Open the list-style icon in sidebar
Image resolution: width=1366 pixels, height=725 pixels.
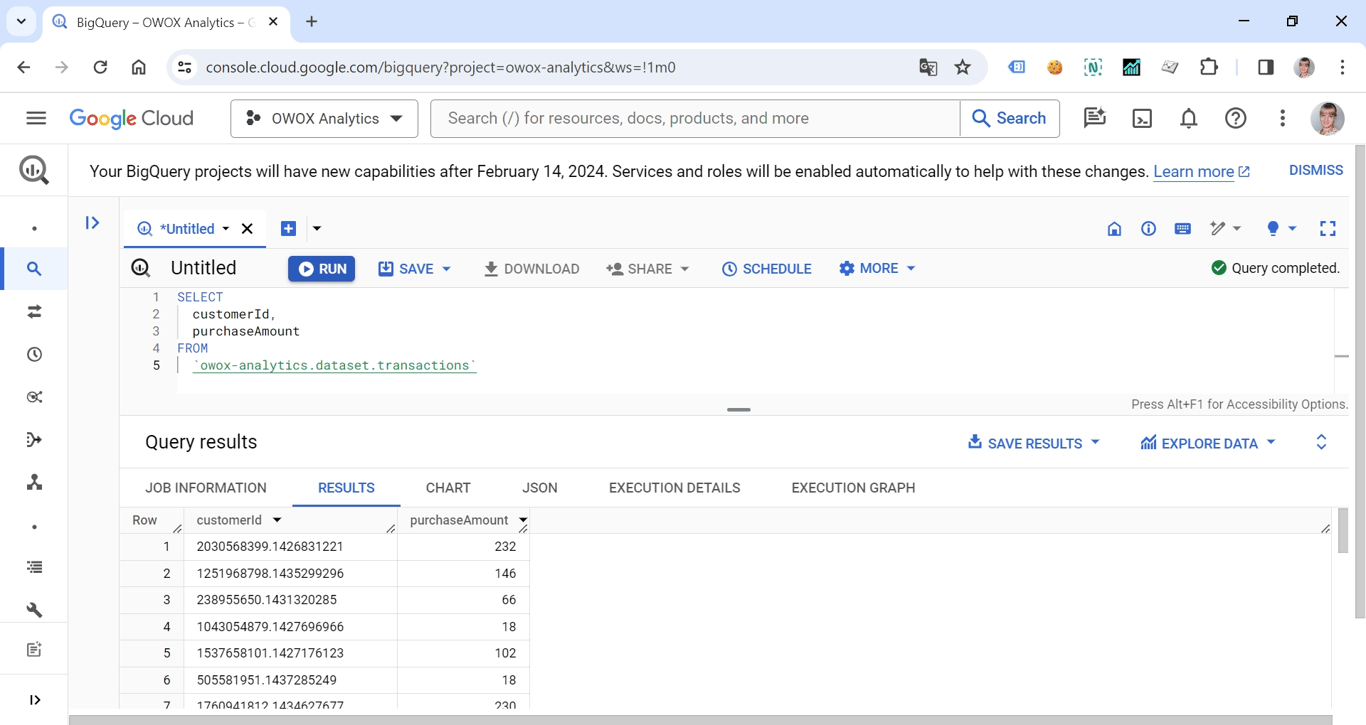click(34, 567)
